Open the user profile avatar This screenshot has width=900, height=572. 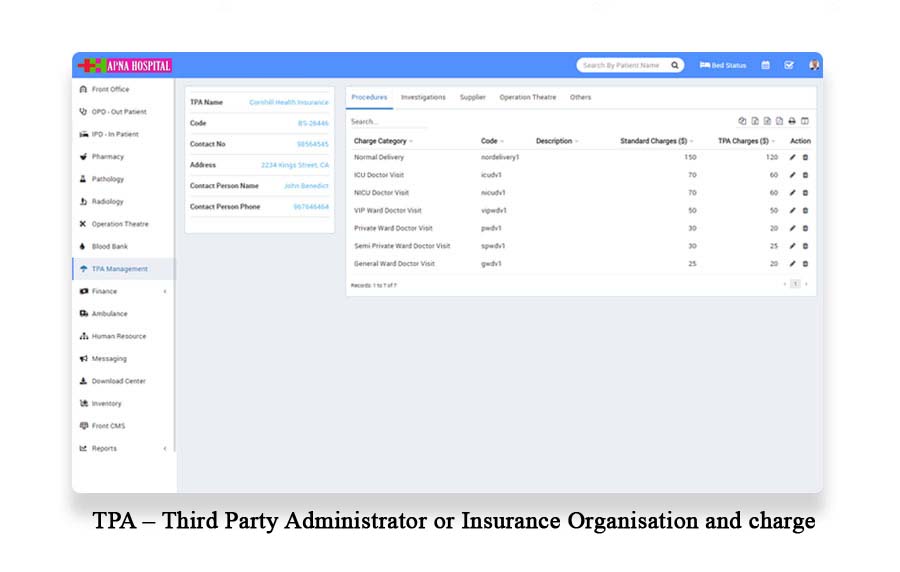tap(814, 65)
